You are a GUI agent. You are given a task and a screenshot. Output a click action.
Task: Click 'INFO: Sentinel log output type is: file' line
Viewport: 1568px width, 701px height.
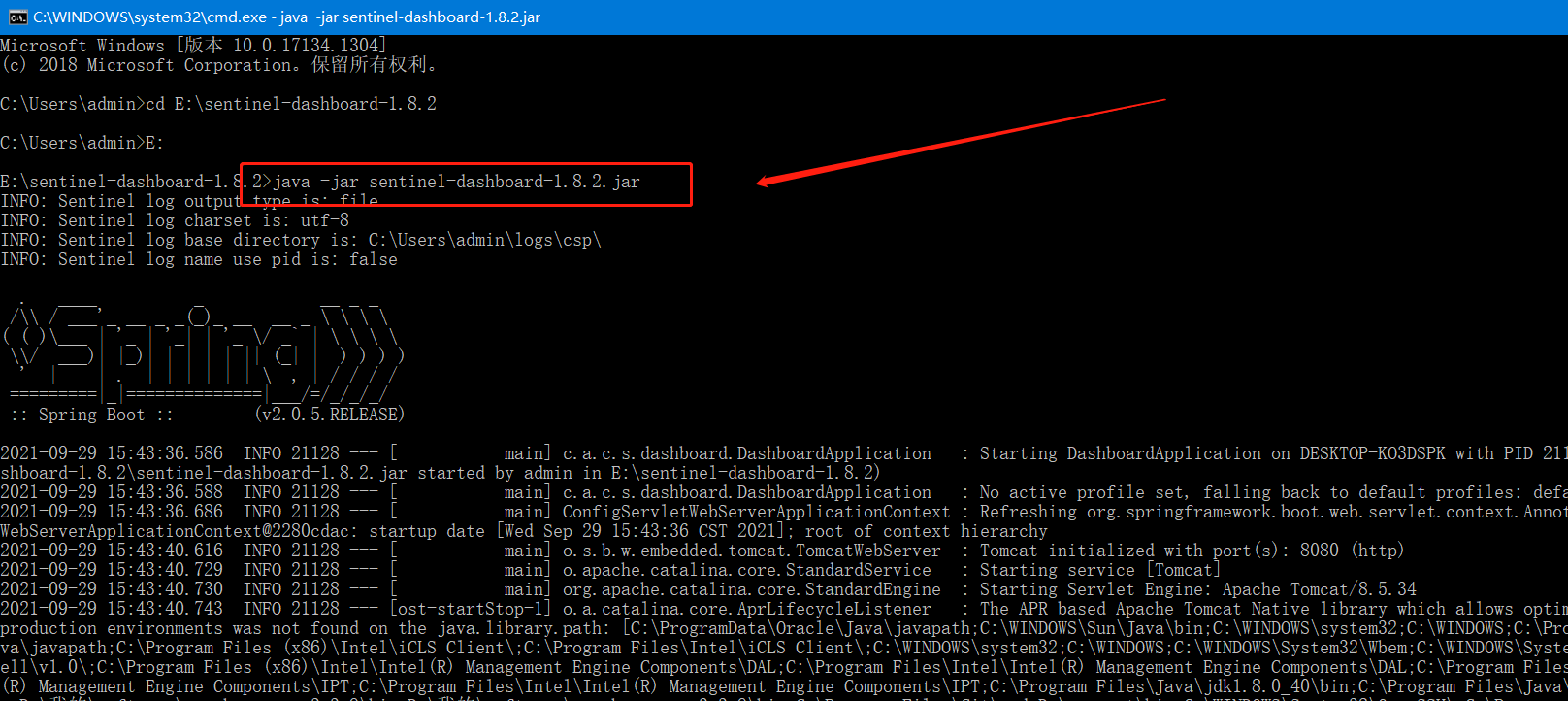click(189, 201)
